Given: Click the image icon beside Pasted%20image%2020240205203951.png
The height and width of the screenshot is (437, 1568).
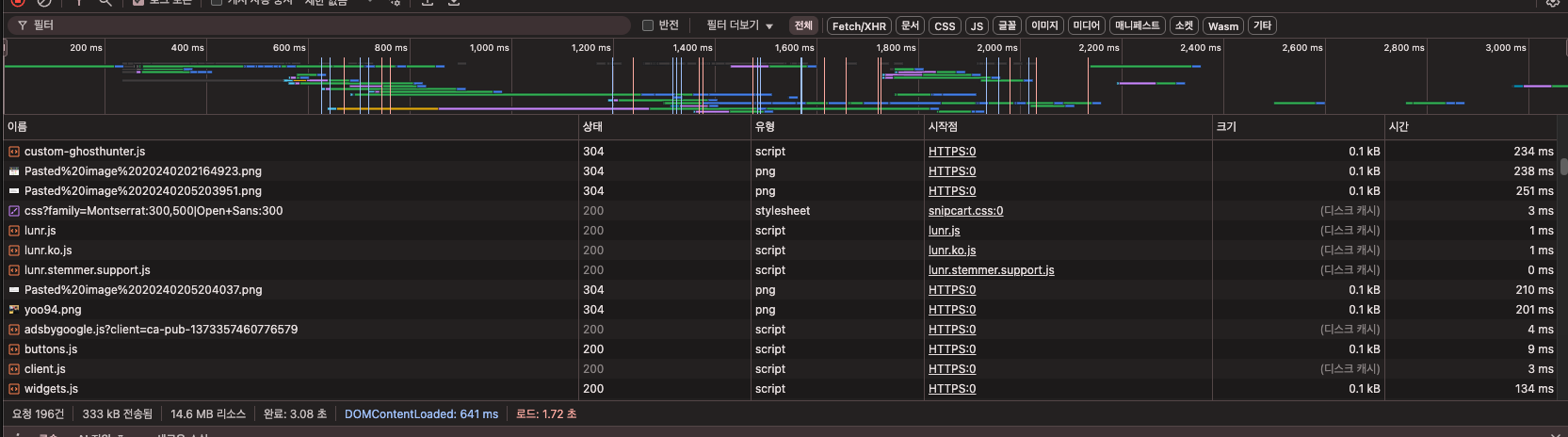Looking at the screenshot, I should [x=14, y=191].
